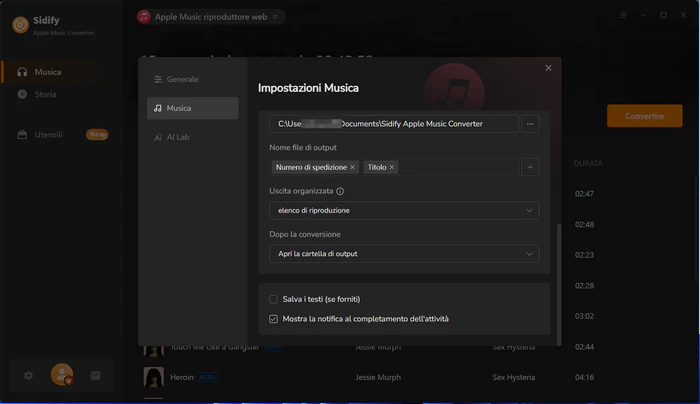Select the Heroin track title
Viewport: 700px width, 404px height.
pos(182,378)
